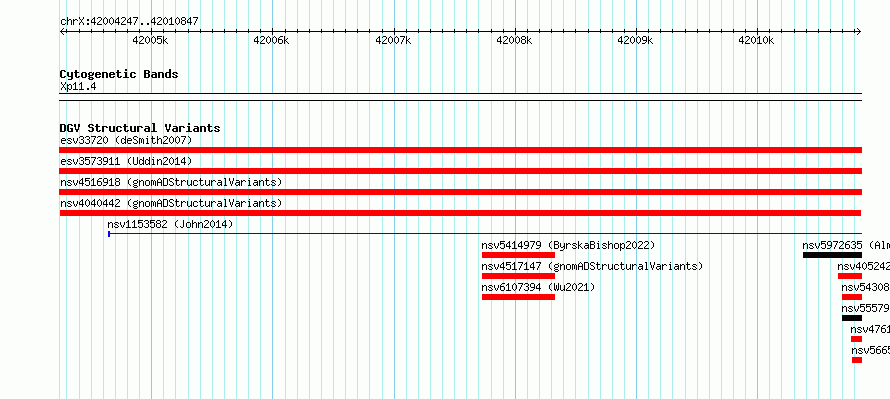The image size is (890, 399).
Task: Click the 42009k ruler label
Action: (635, 40)
